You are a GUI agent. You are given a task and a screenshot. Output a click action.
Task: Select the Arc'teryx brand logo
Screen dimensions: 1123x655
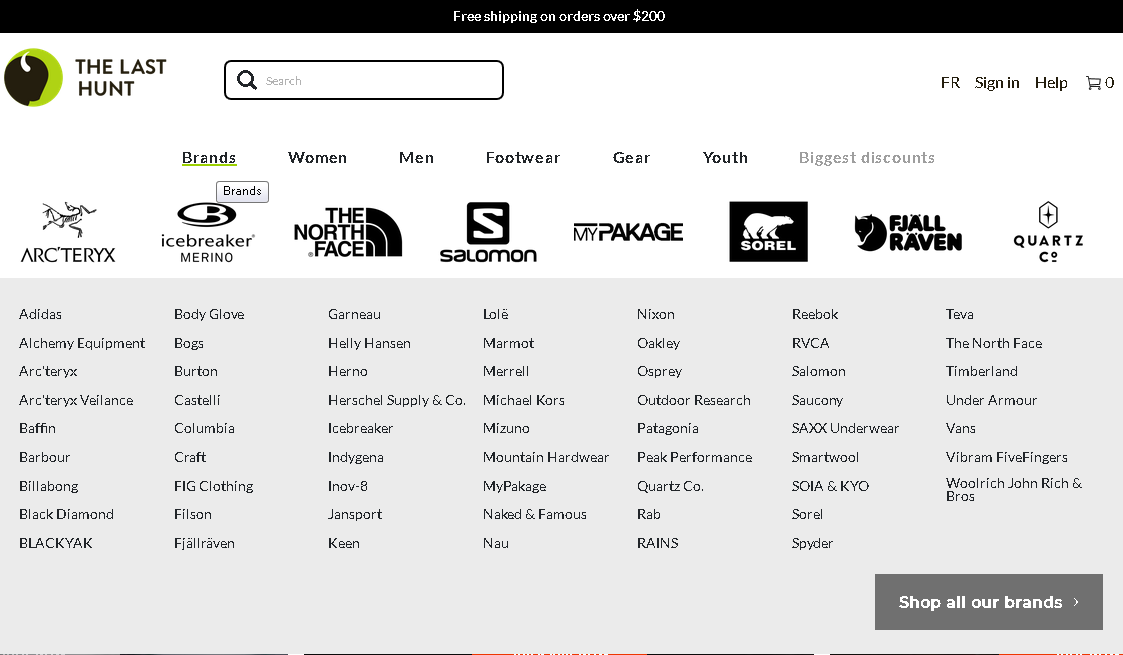[x=68, y=232]
